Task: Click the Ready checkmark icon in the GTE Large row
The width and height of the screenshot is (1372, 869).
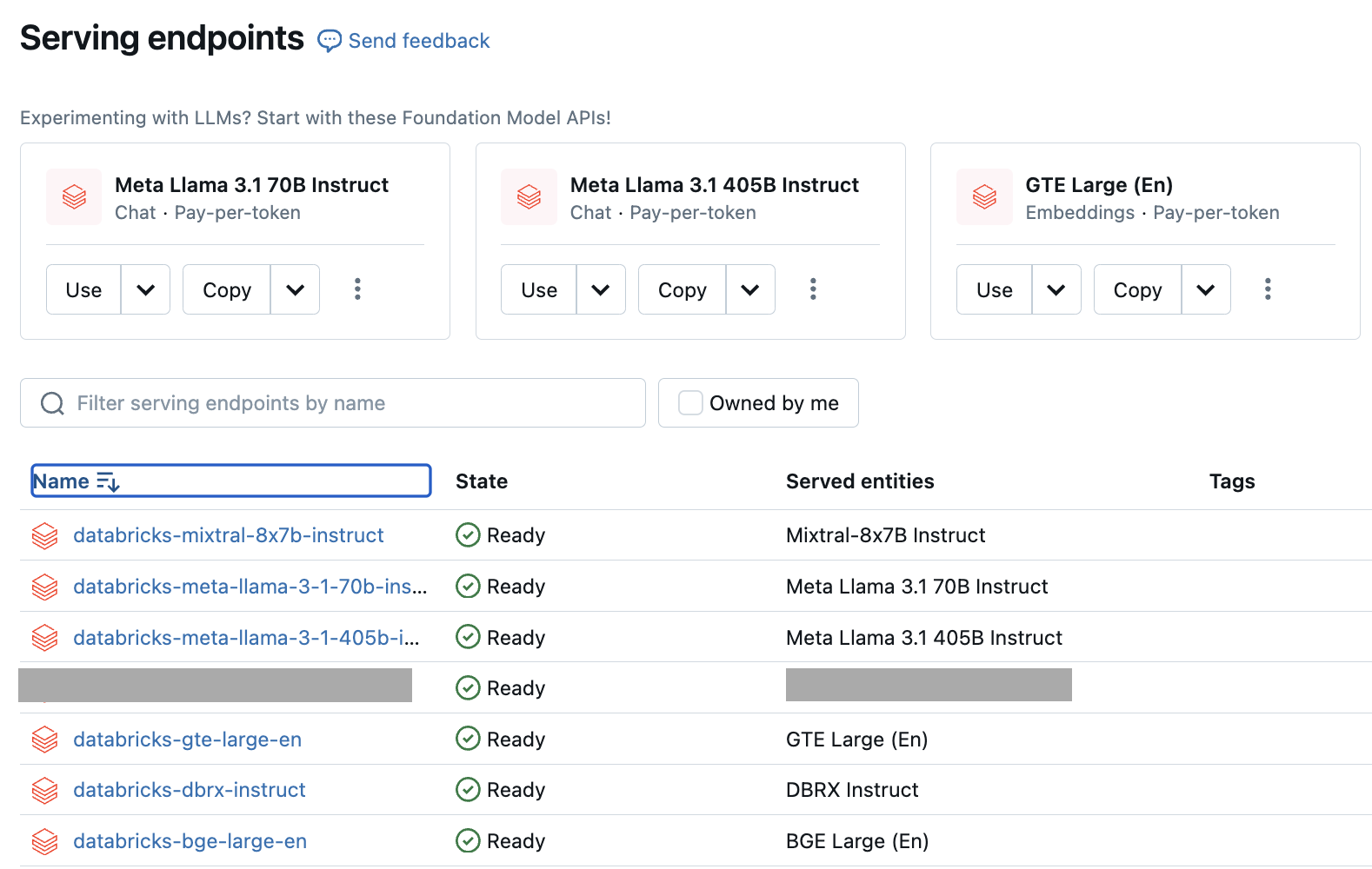Action: tap(468, 739)
